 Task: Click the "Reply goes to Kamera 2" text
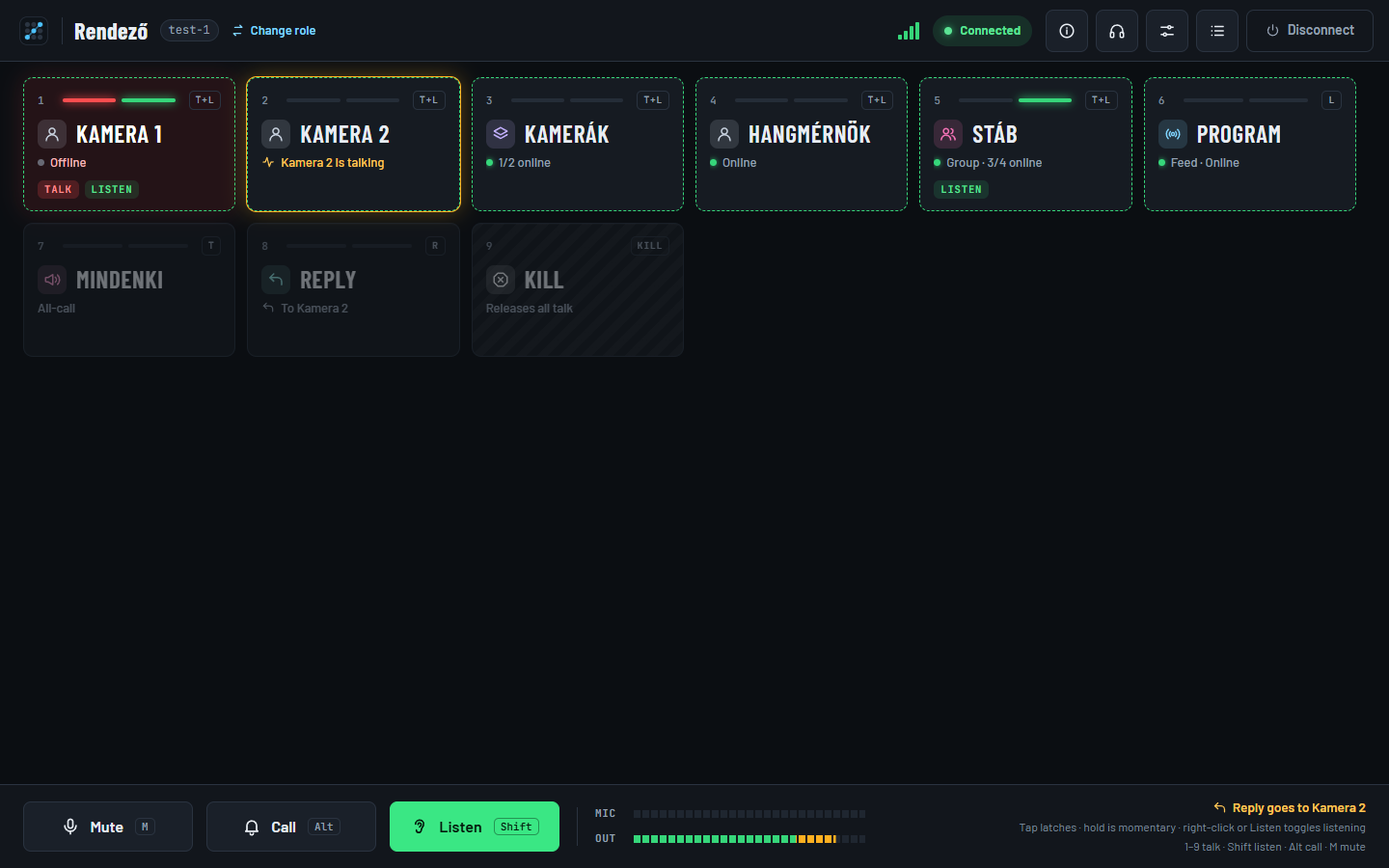coord(1299,808)
